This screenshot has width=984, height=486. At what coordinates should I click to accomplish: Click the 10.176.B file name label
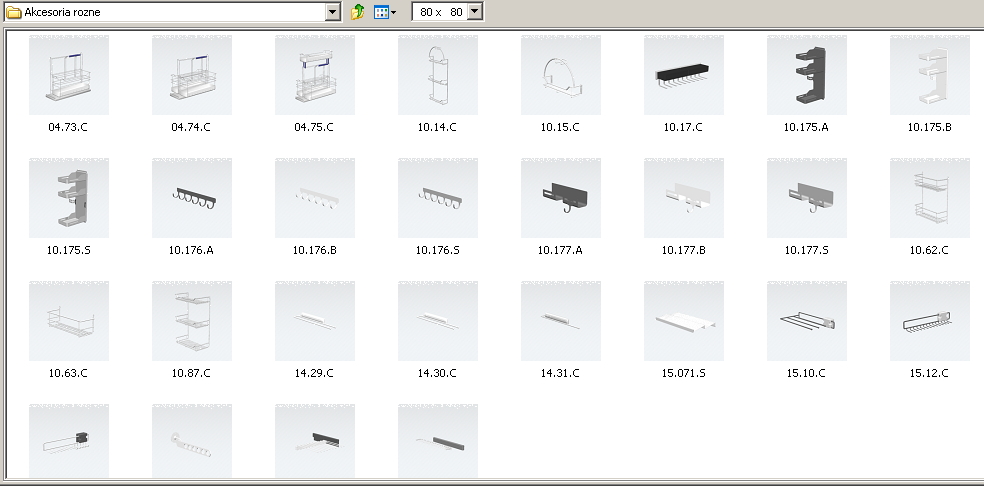(314, 250)
